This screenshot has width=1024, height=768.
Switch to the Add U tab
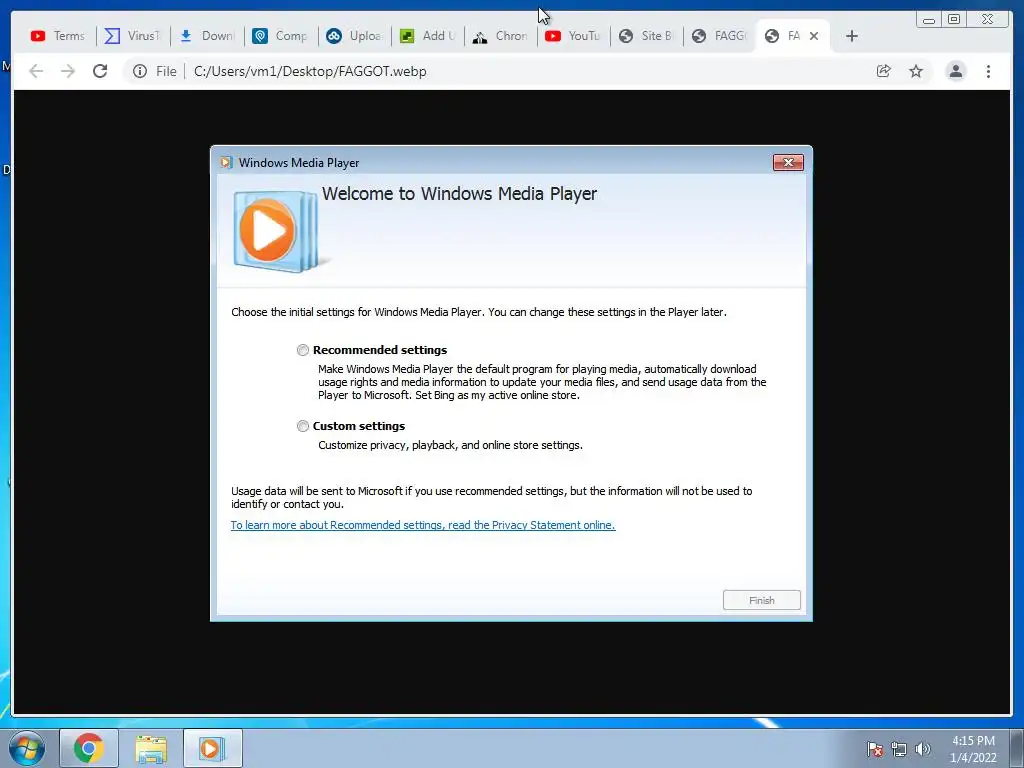click(428, 36)
